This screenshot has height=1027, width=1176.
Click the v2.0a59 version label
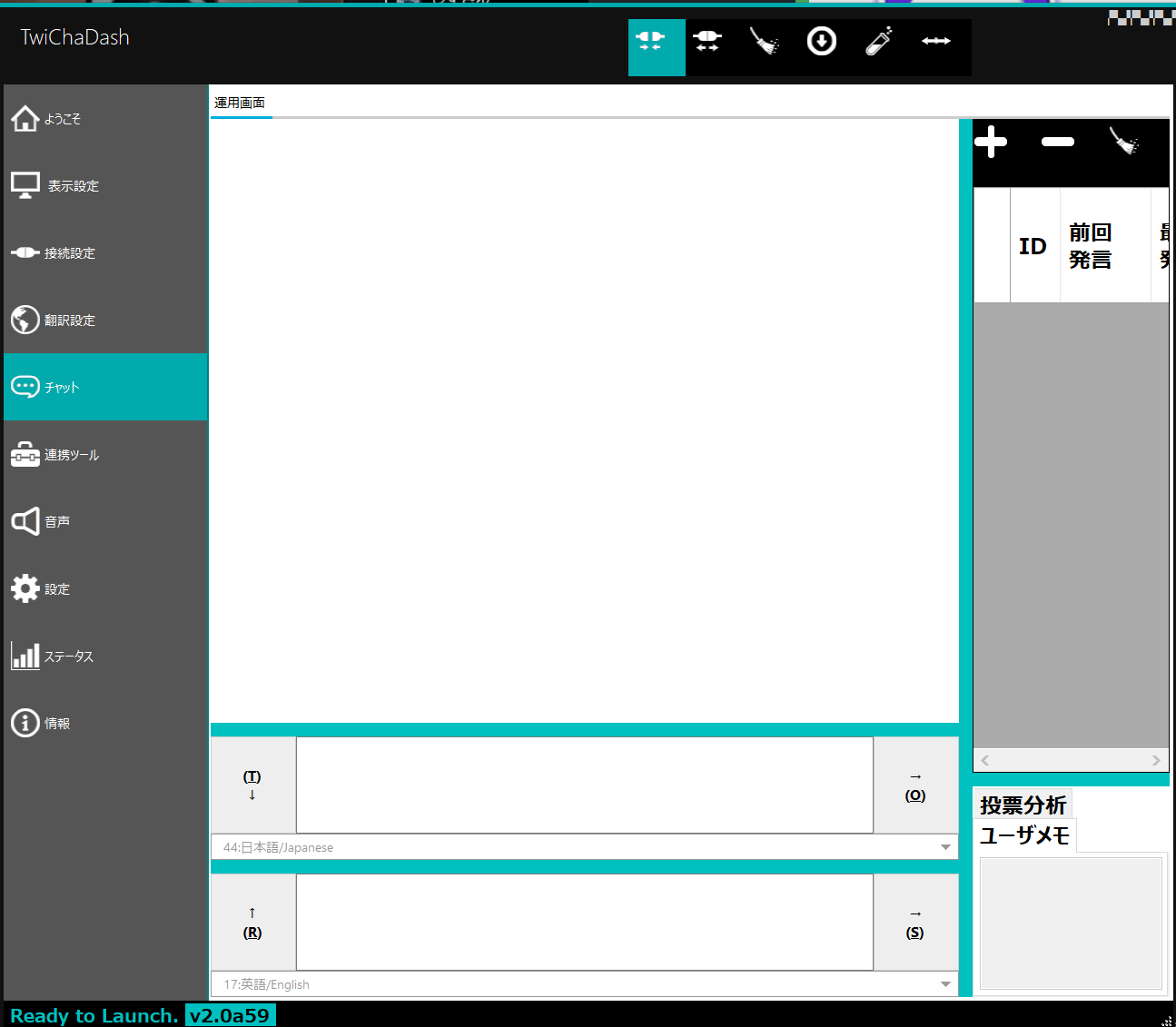[230, 1015]
